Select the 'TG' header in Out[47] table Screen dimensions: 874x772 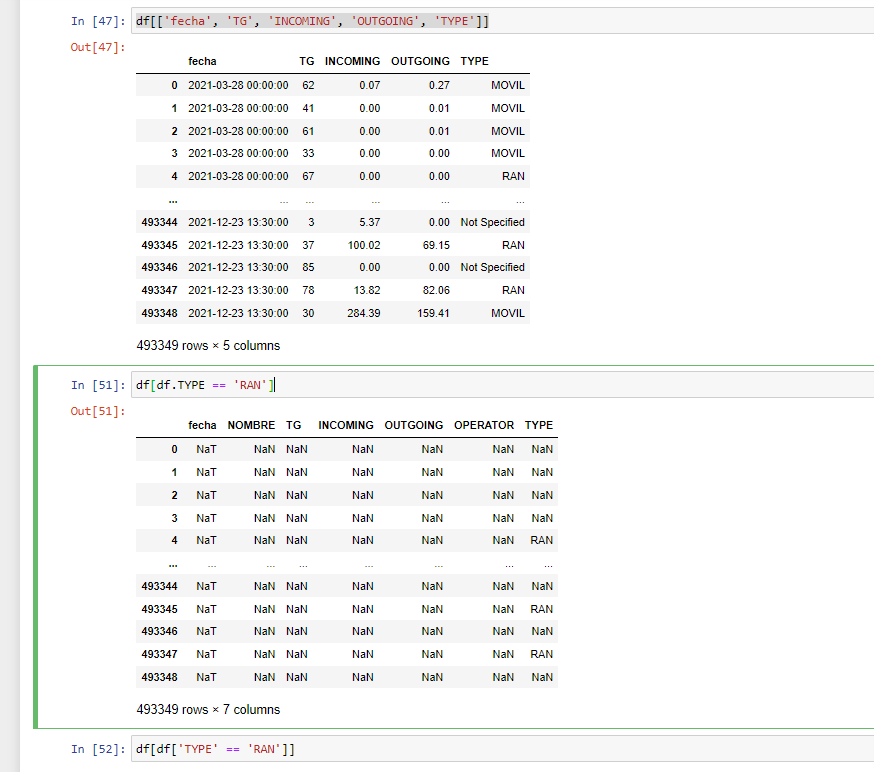pyautogui.click(x=307, y=61)
